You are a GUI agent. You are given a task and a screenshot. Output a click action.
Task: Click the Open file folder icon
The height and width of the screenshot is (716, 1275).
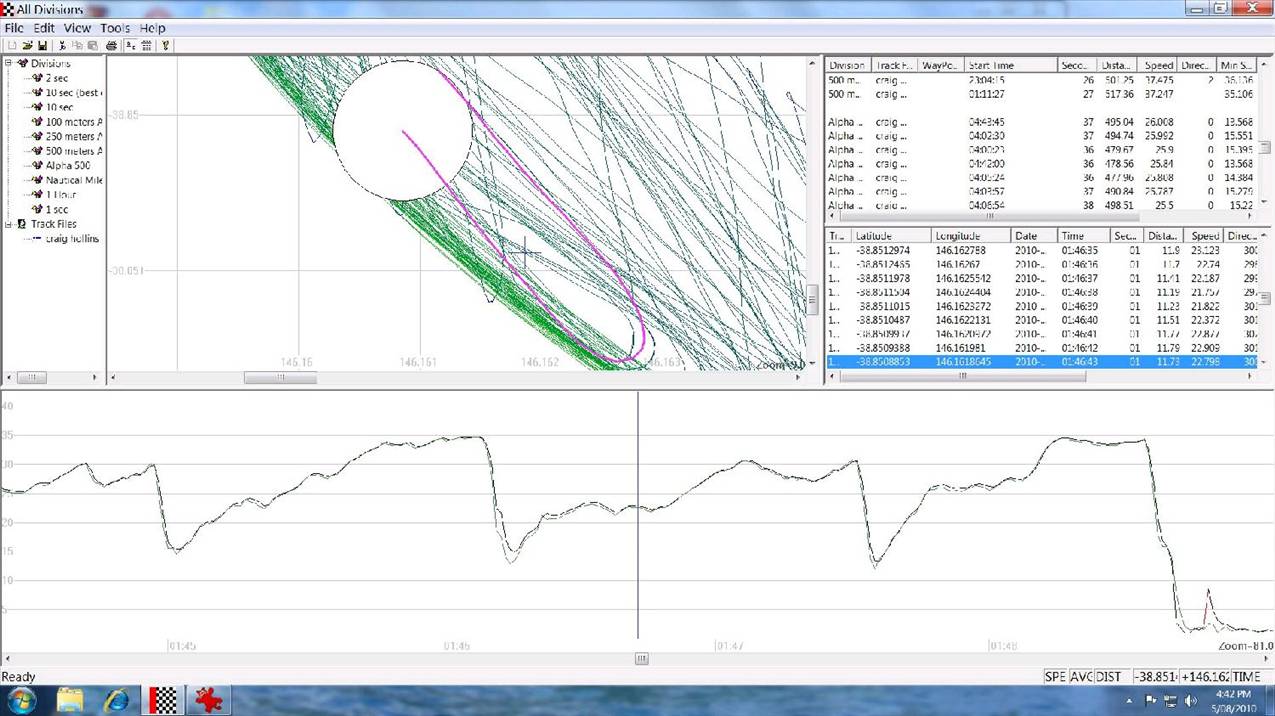27,45
